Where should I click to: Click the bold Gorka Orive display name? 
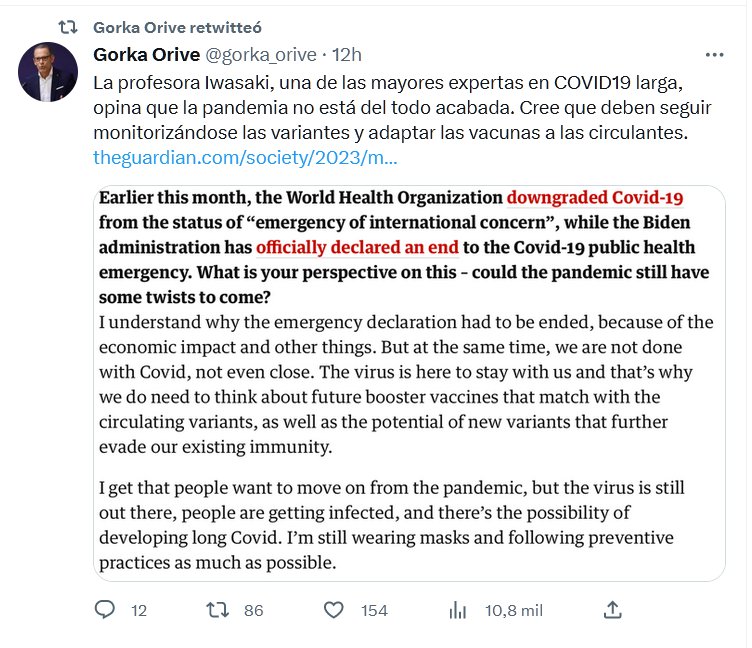(145, 54)
